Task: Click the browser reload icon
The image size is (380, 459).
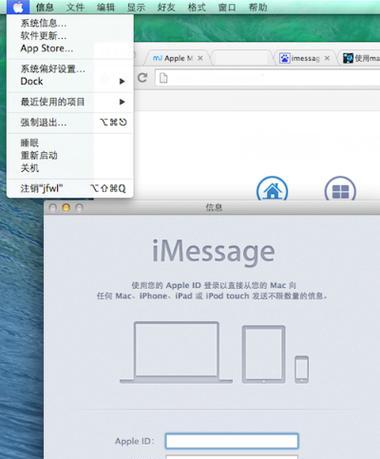Action: click(143, 78)
